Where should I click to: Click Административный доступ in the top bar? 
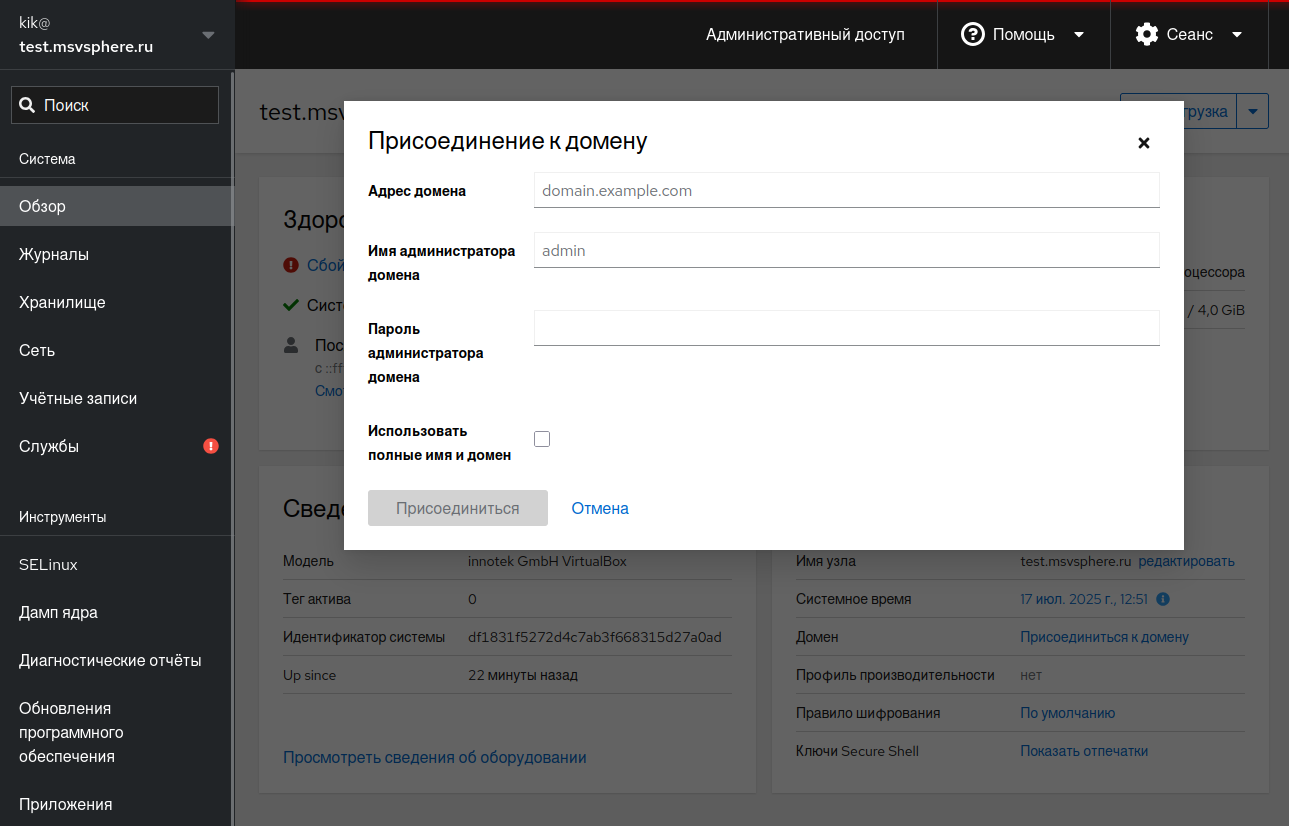pos(805,34)
